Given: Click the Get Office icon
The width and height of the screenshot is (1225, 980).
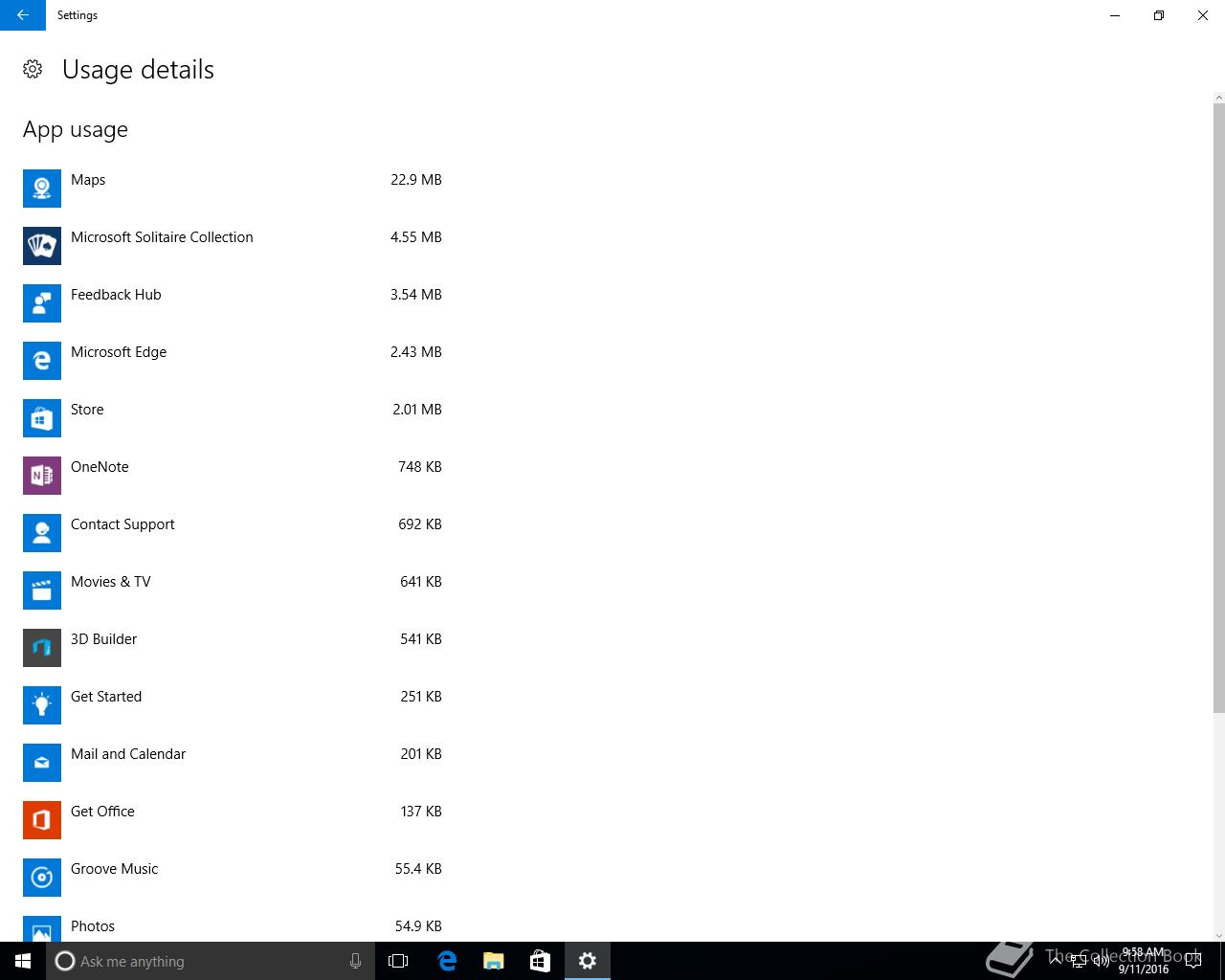Looking at the screenshot, I should (x=42, y=820).
